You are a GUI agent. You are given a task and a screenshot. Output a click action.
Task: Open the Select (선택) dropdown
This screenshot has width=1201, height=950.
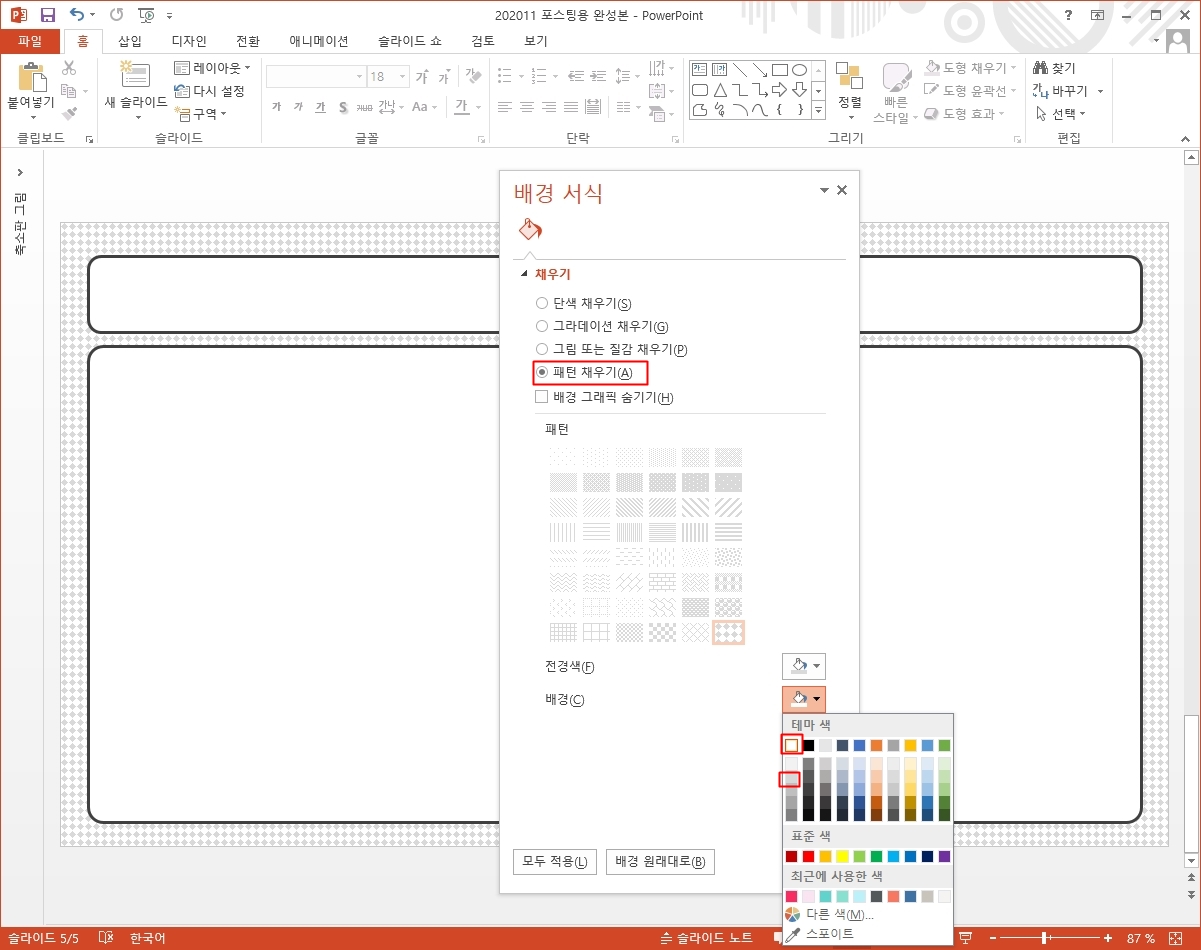click(1061, 113)
